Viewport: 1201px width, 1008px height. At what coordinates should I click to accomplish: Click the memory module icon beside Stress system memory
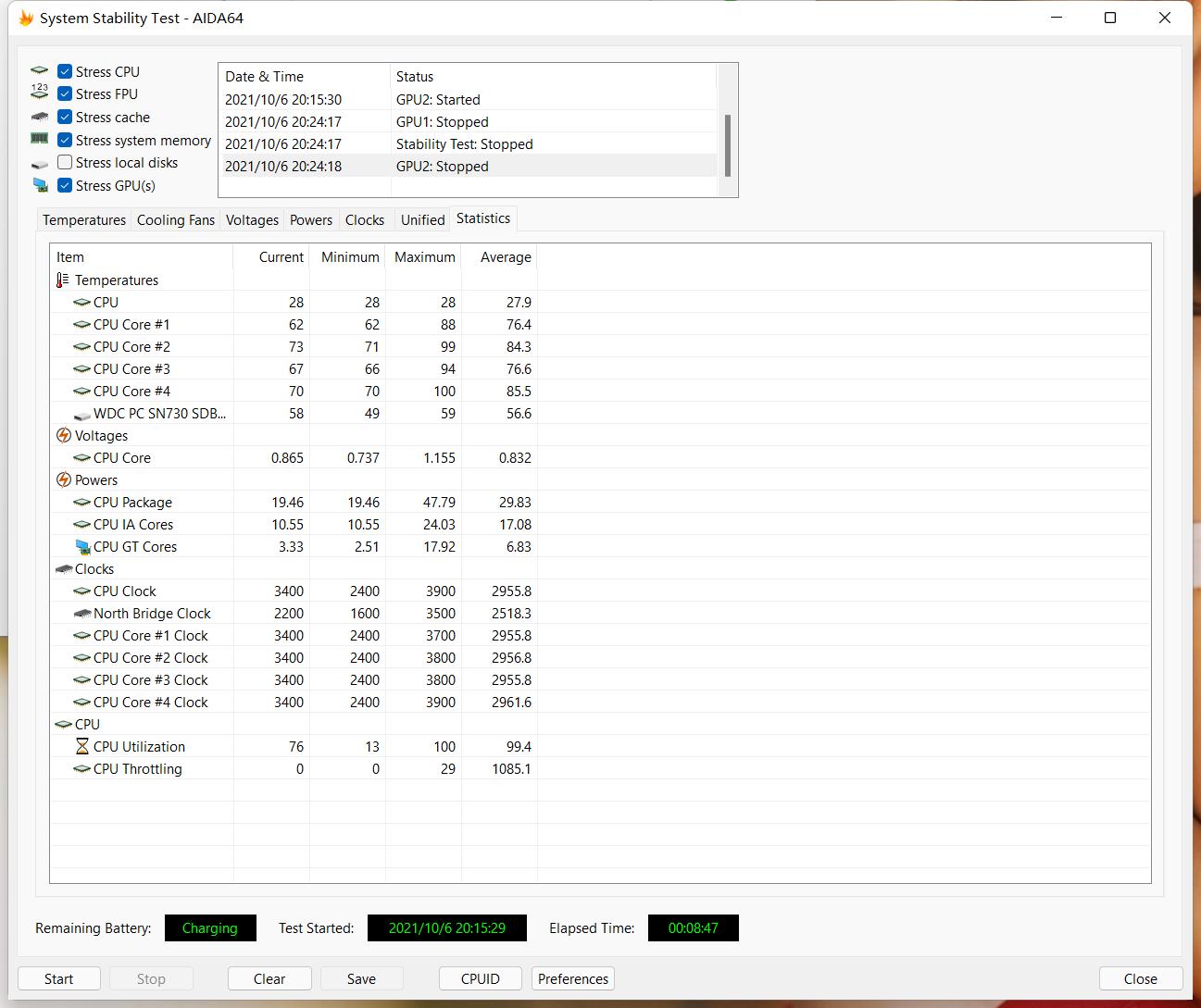pos(40,140)
